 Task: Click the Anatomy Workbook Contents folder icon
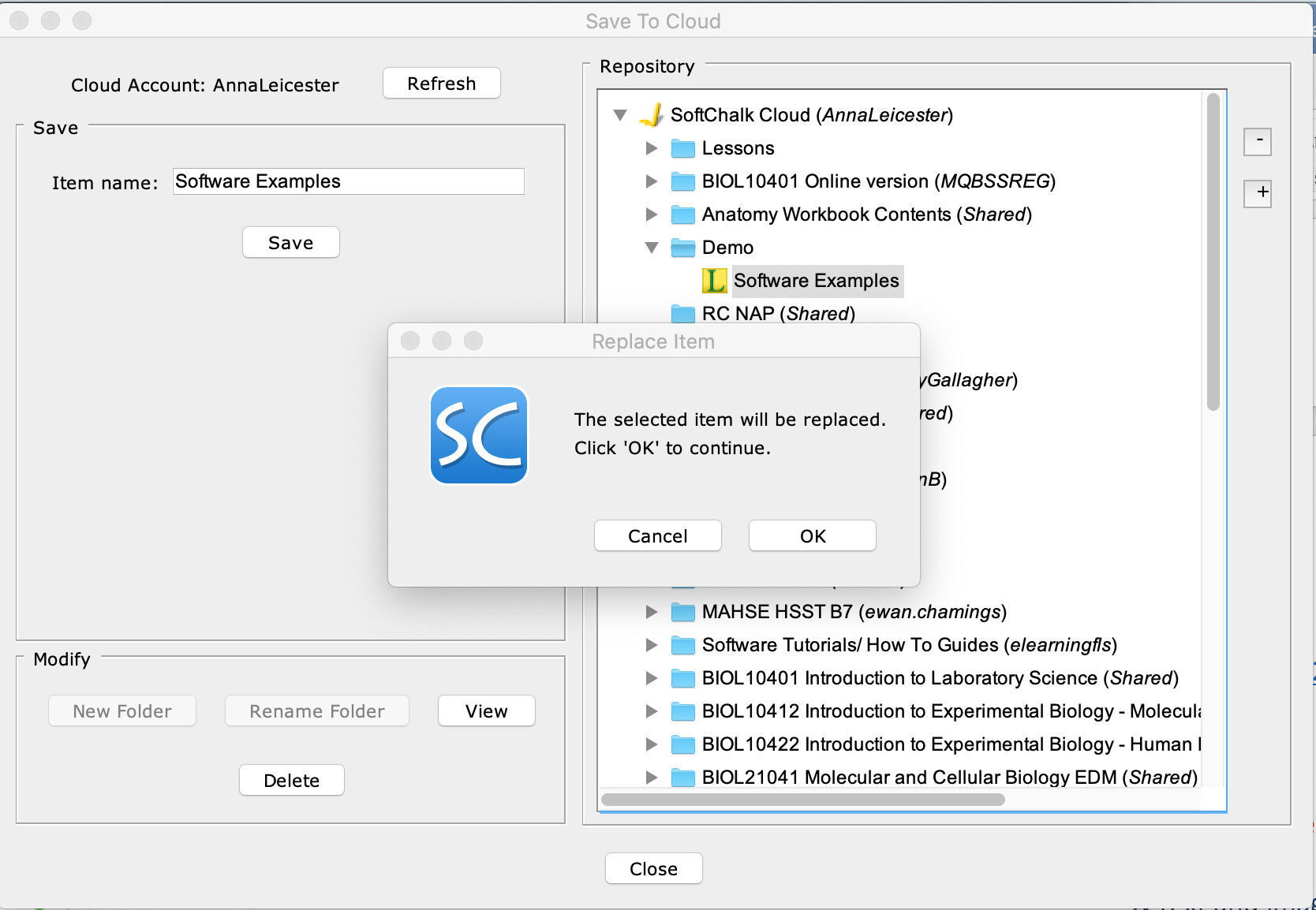point(682,214)
